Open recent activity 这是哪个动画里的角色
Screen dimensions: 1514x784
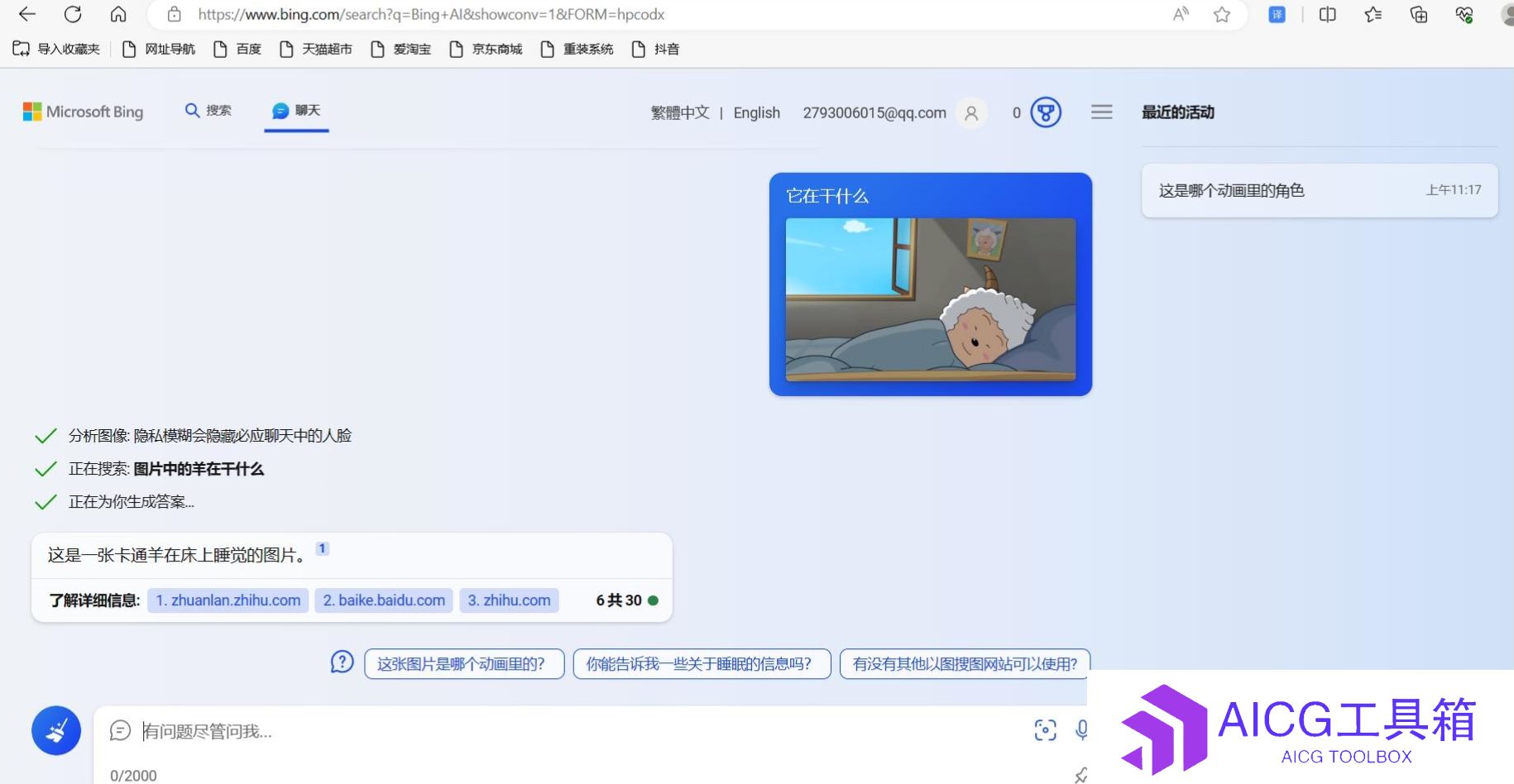tap(1320, 190)
